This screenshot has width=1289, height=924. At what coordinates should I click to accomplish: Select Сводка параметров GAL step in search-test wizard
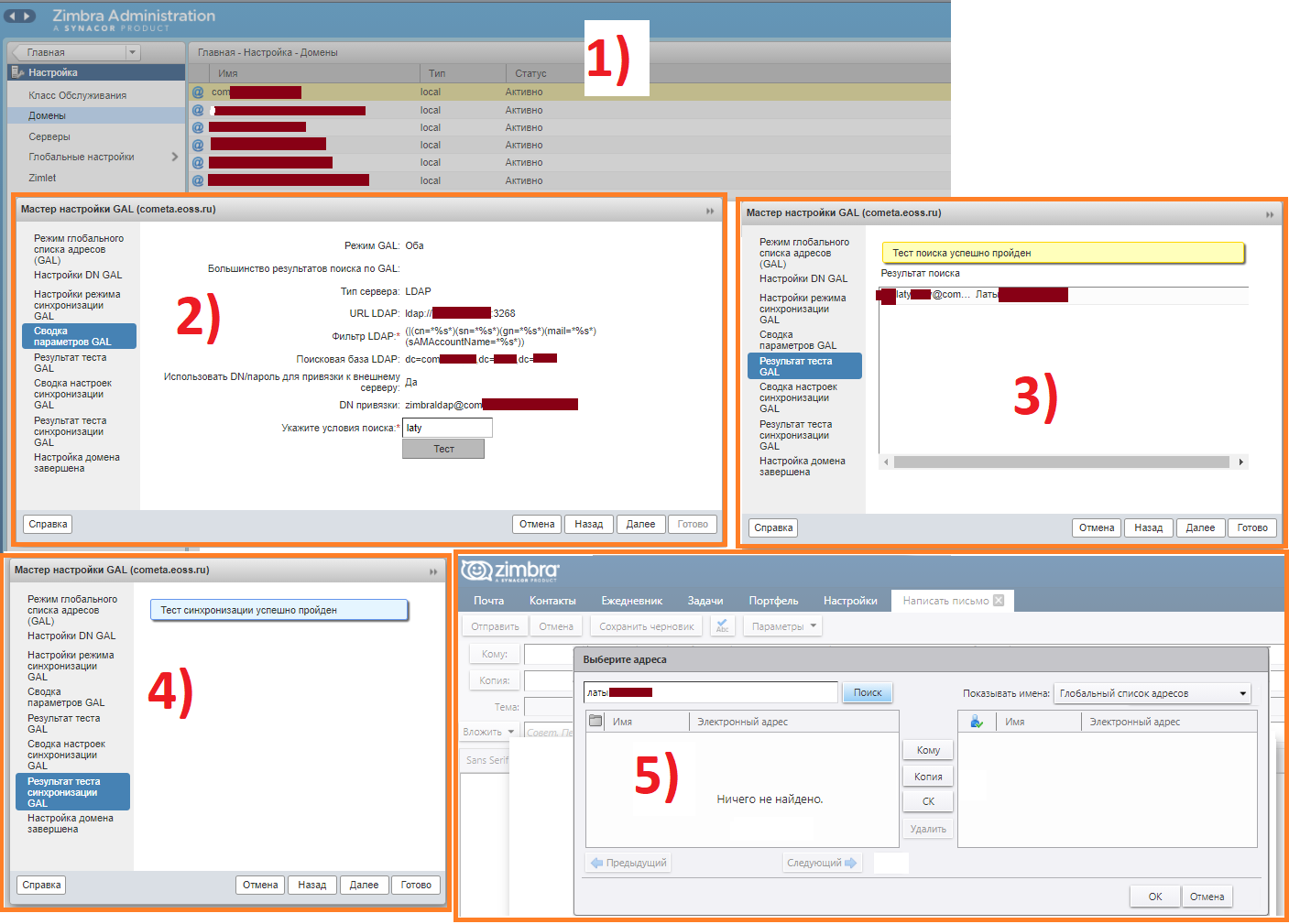click(x=798, y=340)
